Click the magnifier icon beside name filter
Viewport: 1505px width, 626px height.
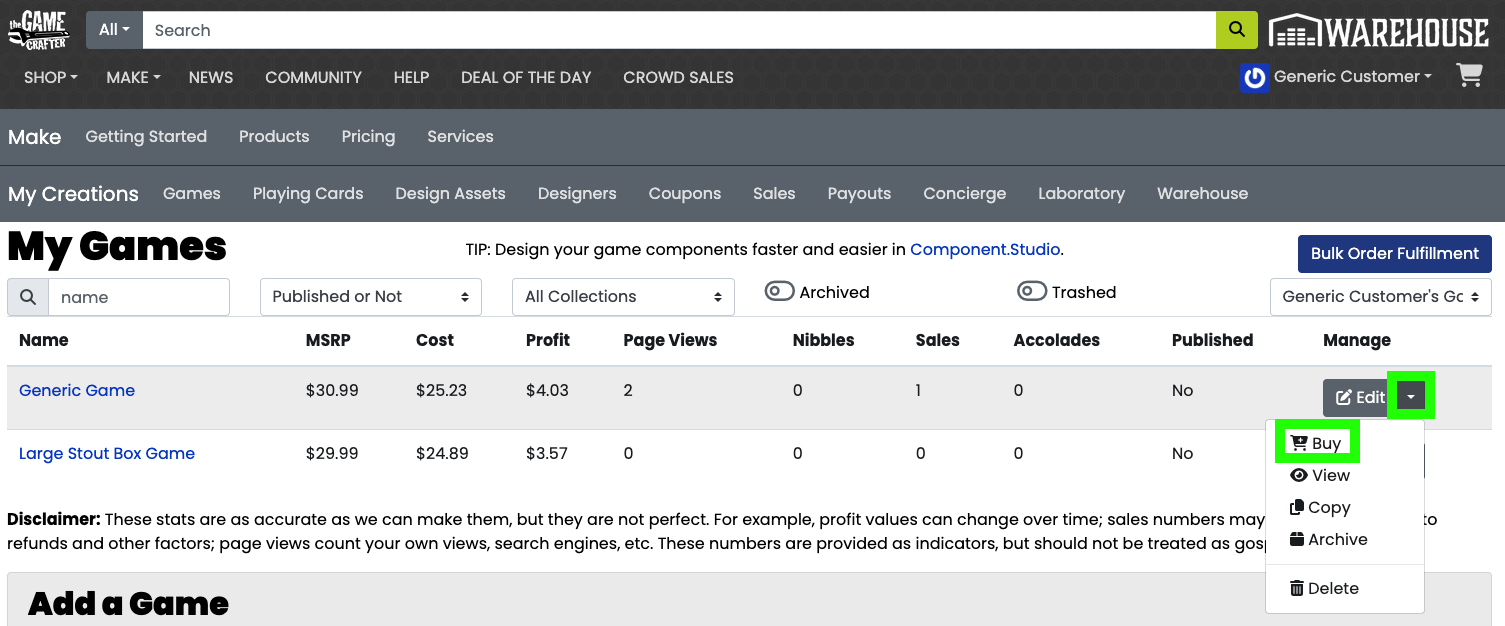[28, 297]
